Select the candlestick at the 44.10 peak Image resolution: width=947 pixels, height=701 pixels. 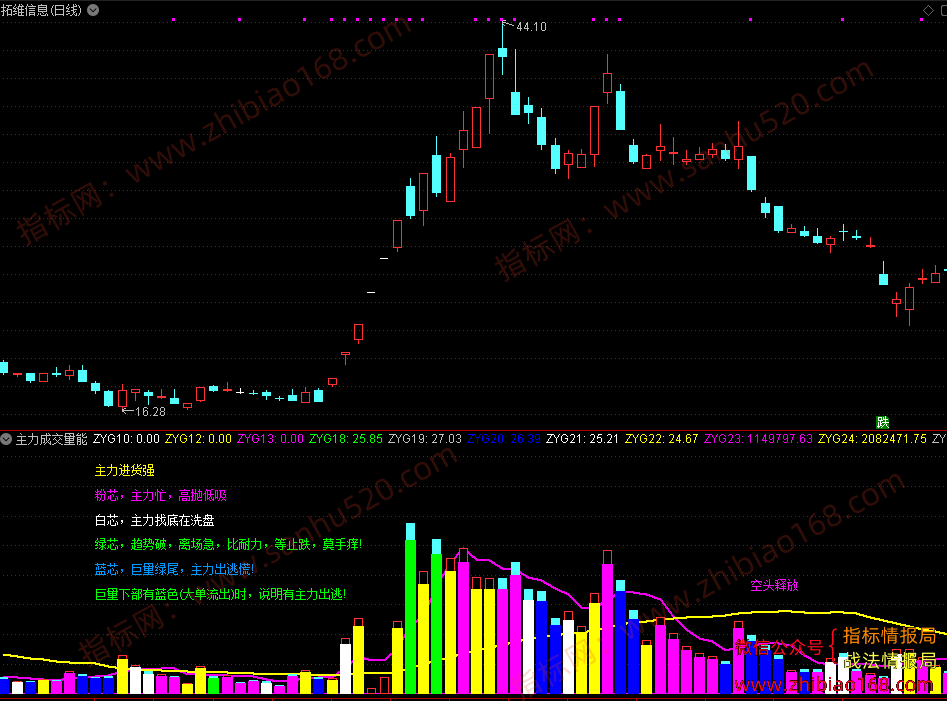[x=502, y=52]
